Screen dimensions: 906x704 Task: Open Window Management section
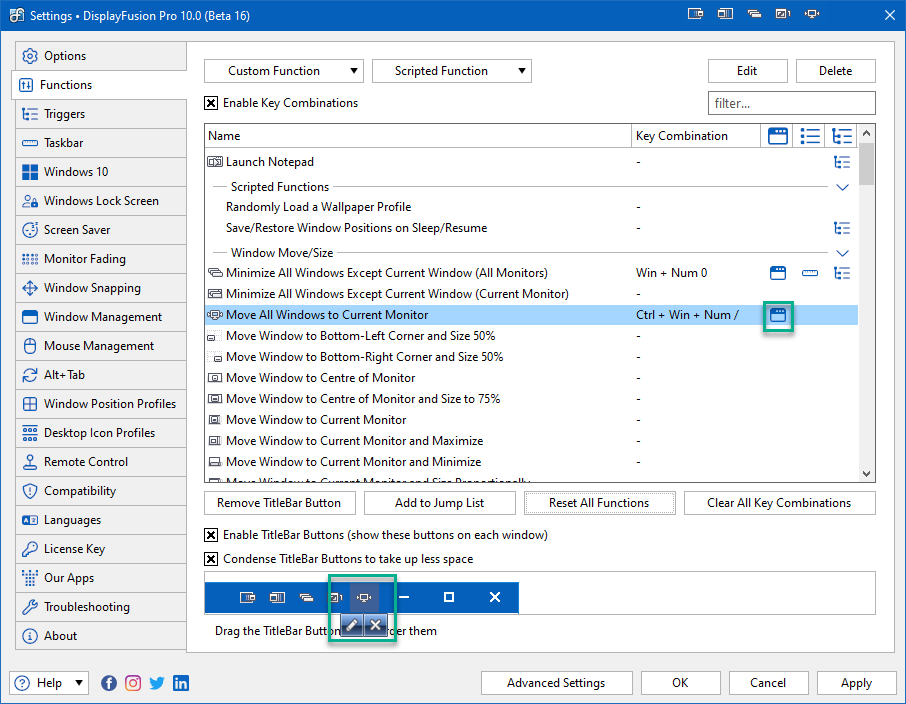click(101, 317)
